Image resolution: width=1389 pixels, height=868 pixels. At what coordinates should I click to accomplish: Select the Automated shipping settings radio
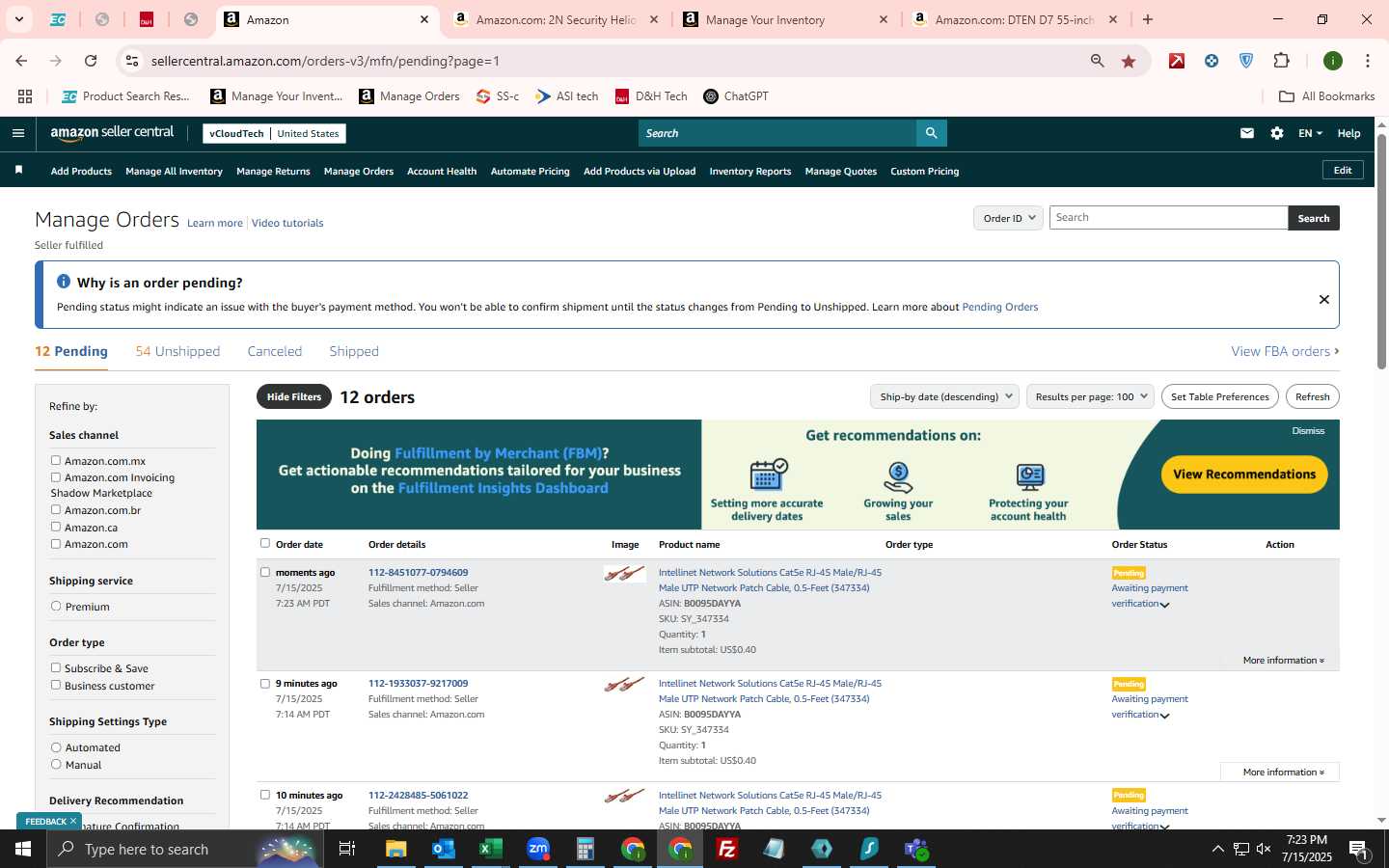56,747
